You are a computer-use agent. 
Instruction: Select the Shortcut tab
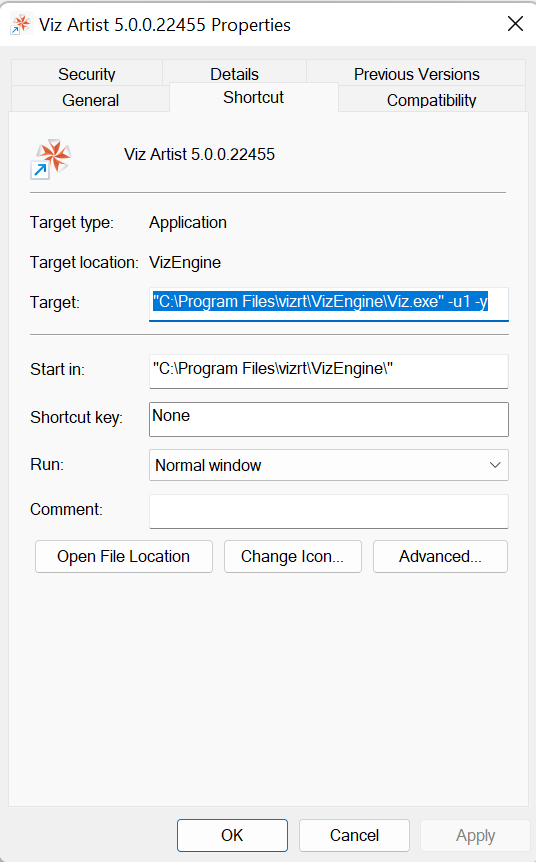[253, 97]
